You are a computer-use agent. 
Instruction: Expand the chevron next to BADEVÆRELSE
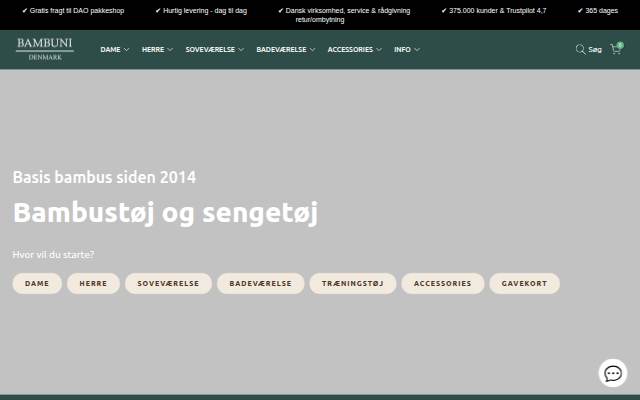click(313, 49)
